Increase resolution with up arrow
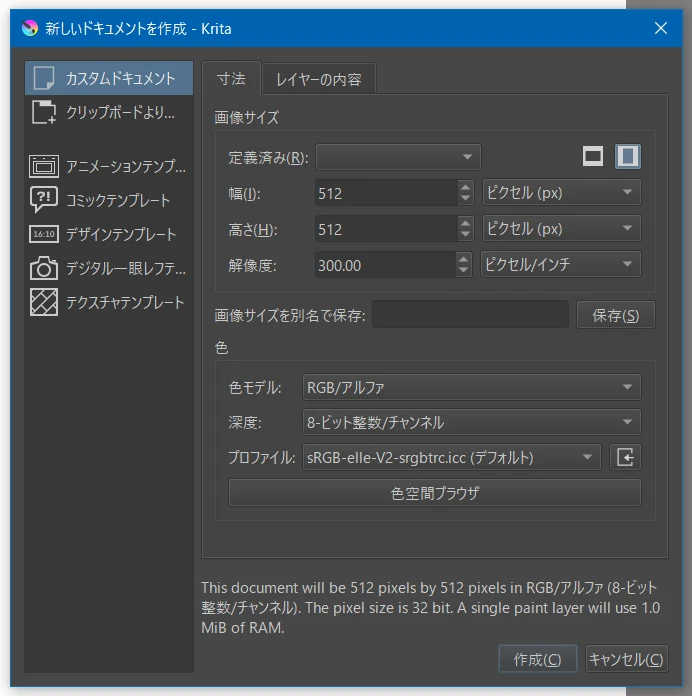The height and width of the screenshot is (696, 692). click(463, 259)
